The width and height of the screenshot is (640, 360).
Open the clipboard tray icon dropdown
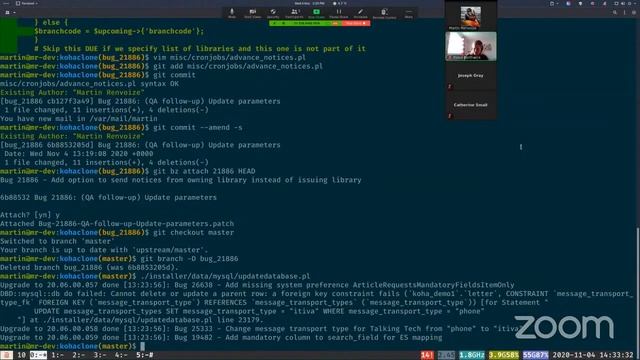point(553,3)
